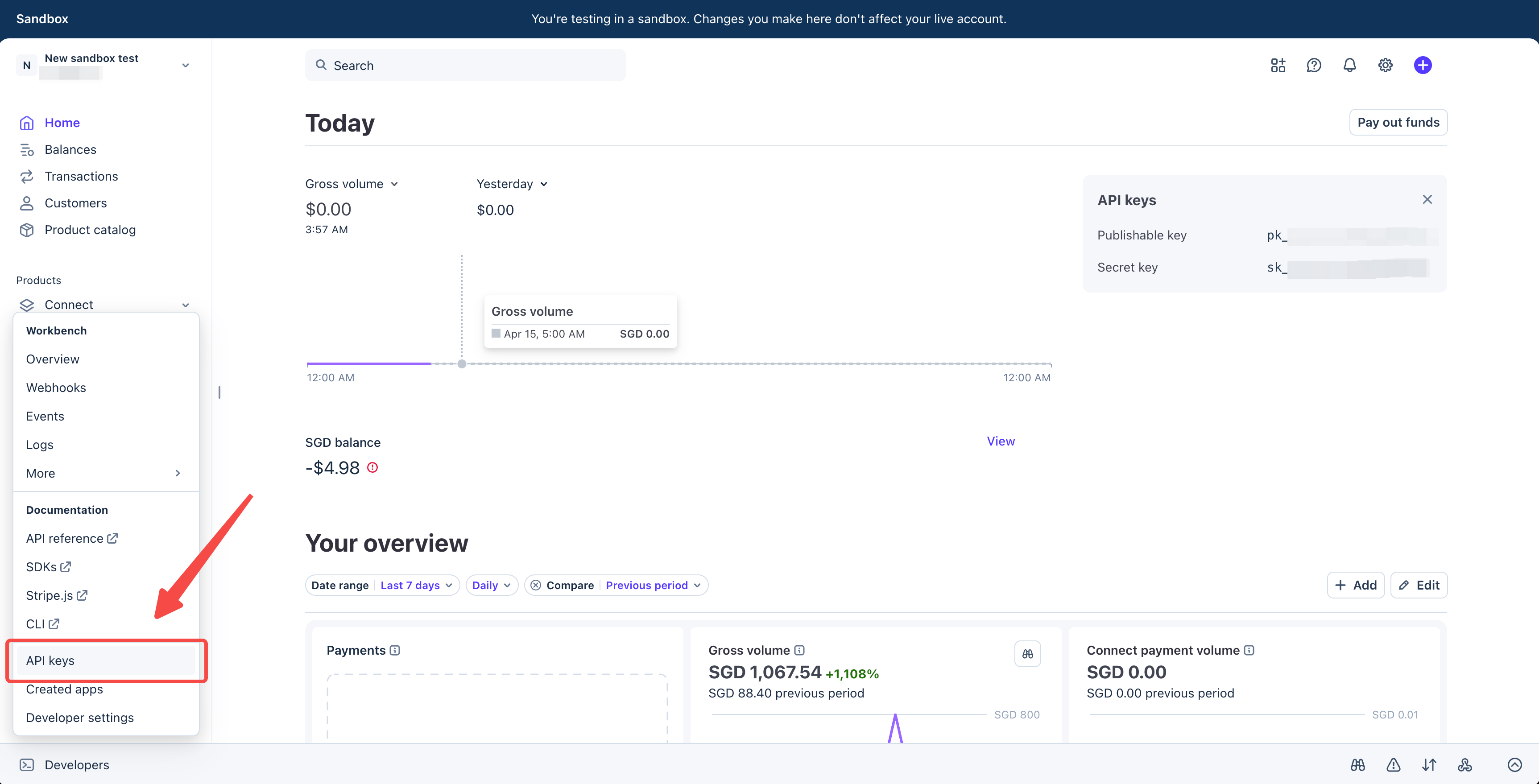The image size is (1539, 784).
Task: Click the Search input field
Action: [x=465, y=65]
